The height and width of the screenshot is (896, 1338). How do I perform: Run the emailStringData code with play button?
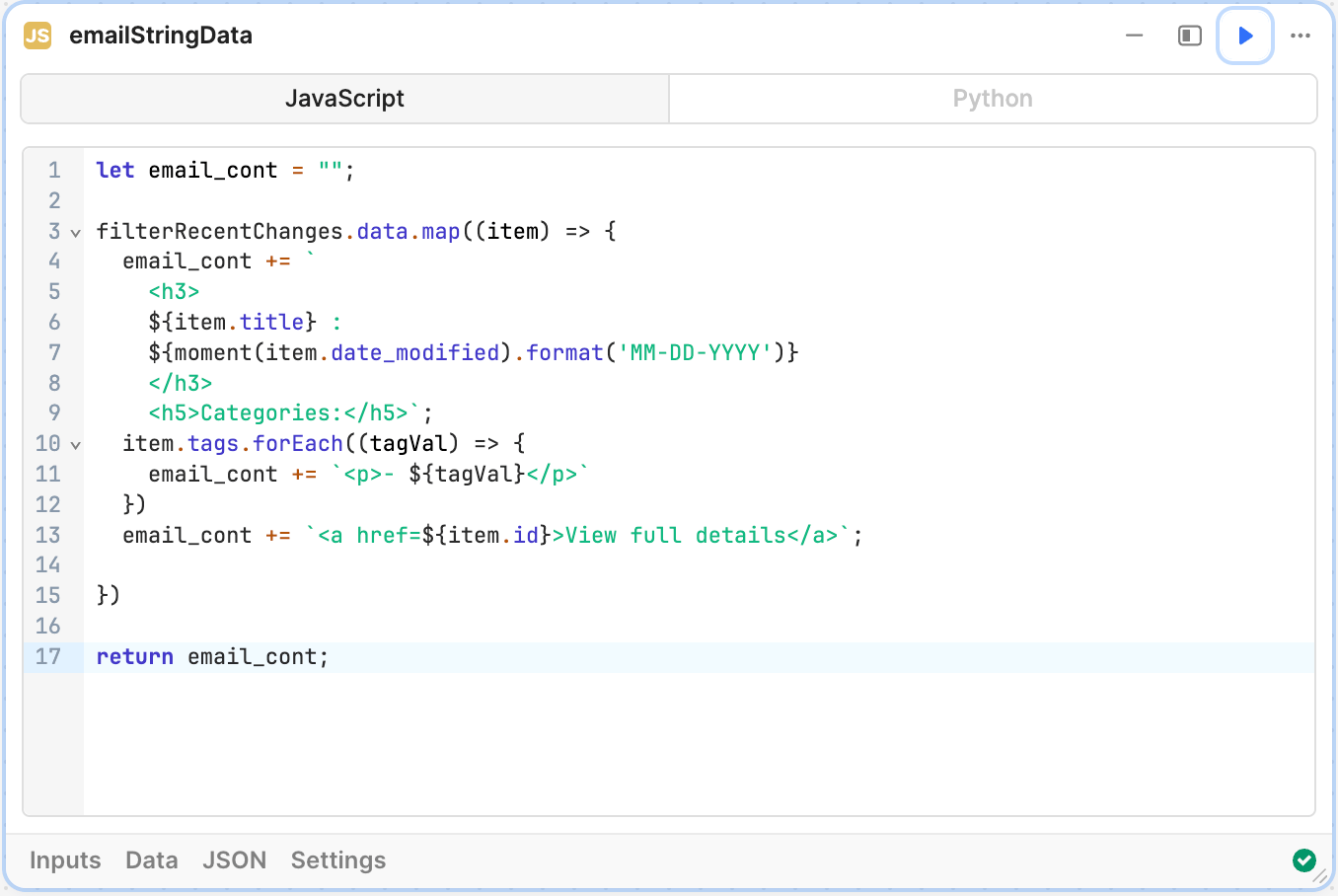(x=1245, y=36)
